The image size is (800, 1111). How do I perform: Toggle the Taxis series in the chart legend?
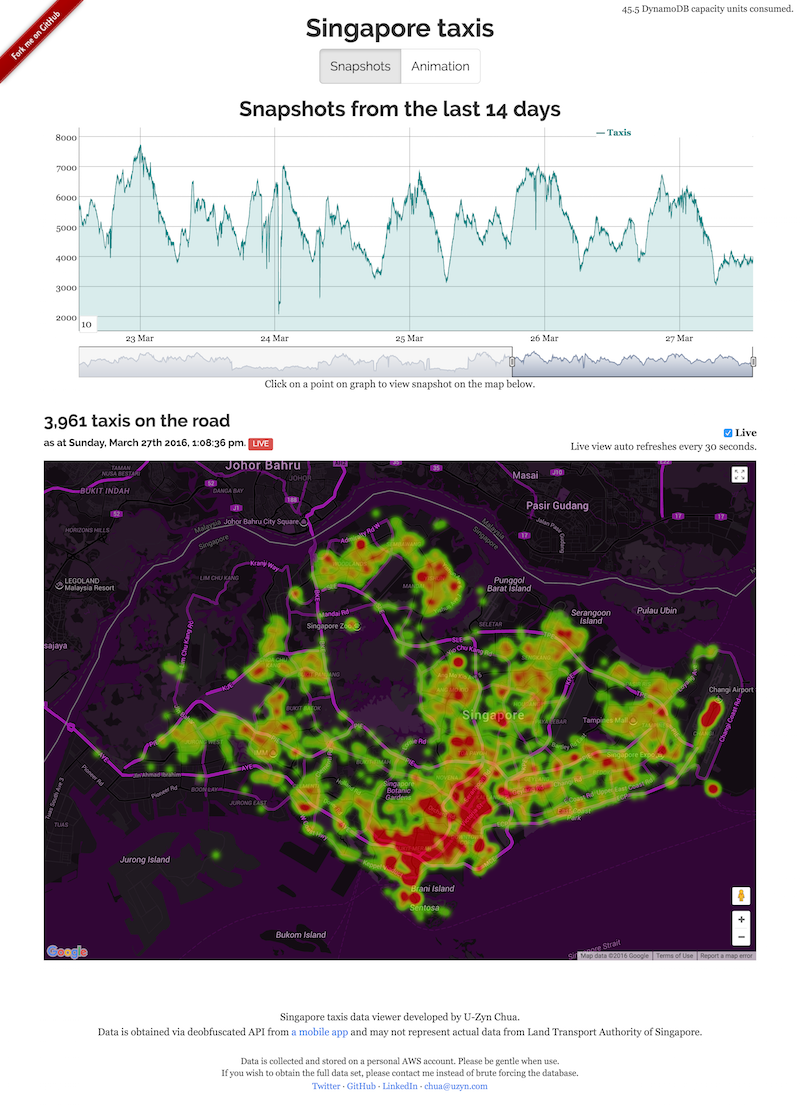tap(613, 132)
